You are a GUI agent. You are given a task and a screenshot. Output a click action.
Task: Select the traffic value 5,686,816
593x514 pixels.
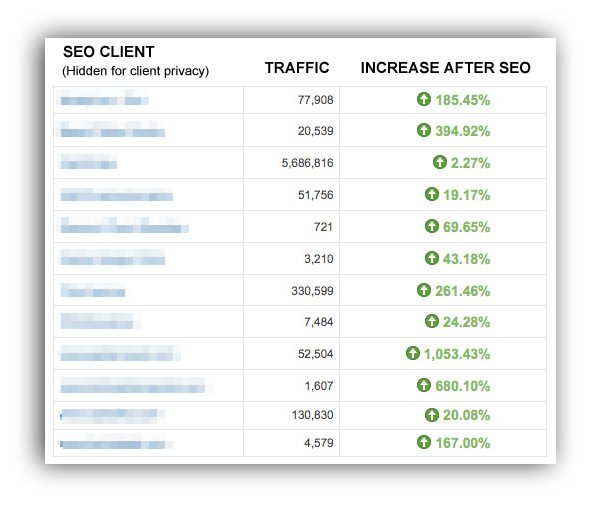click(x=307, y=163)
